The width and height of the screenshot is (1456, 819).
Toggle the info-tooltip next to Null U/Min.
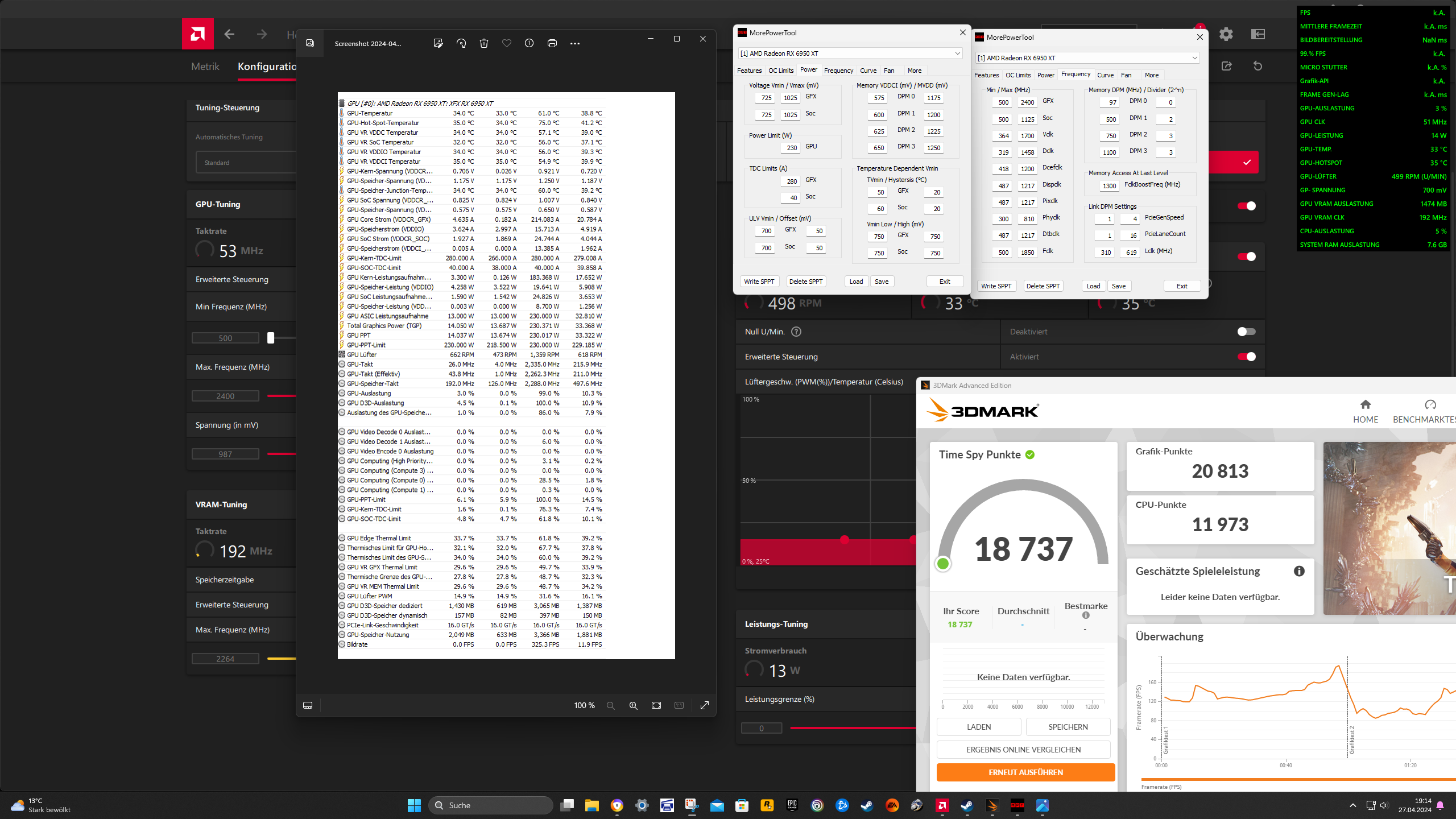(796, 332)
